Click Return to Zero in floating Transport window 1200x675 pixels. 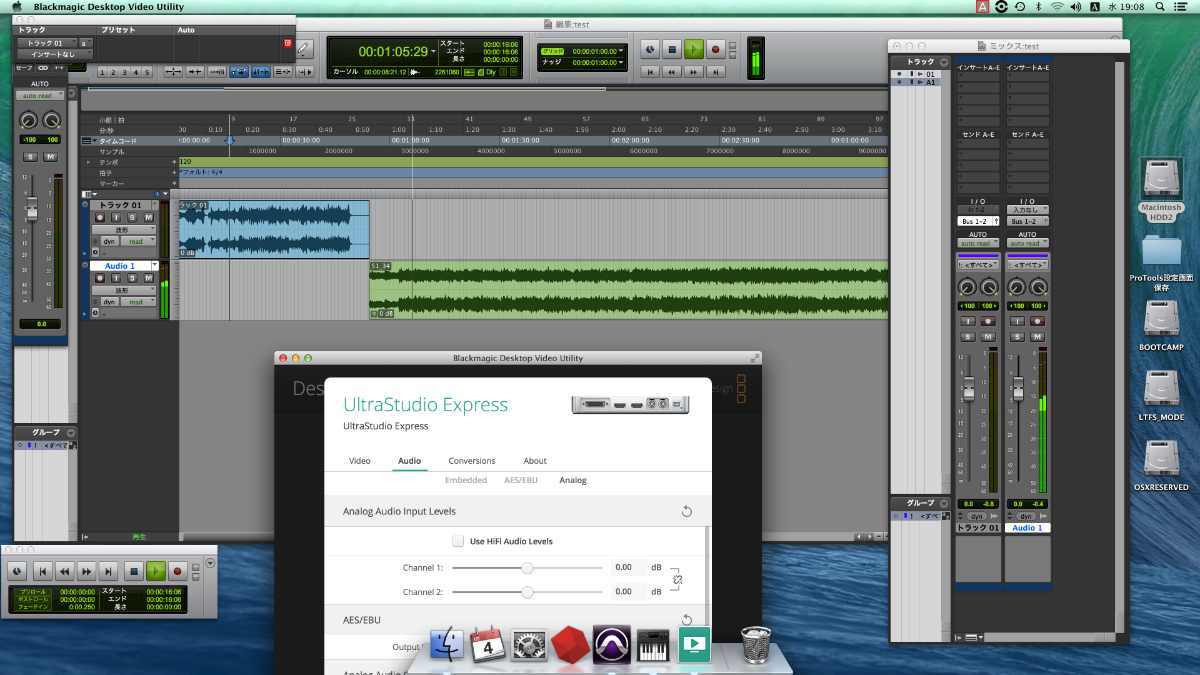click(42, 571)
